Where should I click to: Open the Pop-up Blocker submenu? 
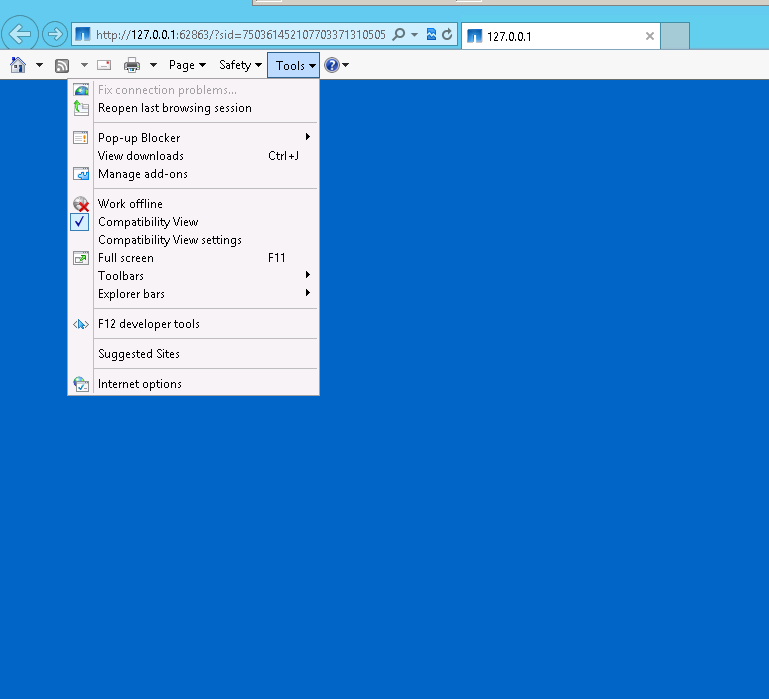(x=193, y=137)
